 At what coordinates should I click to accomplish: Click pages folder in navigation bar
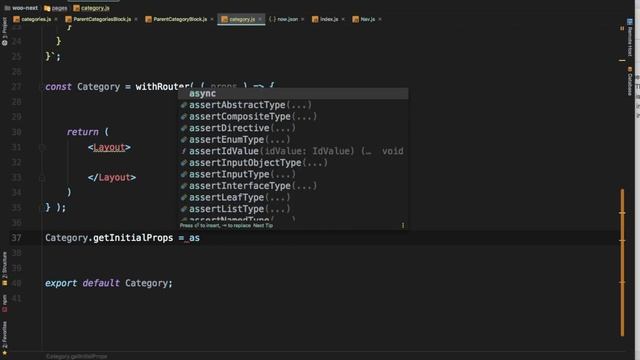pos(56,8)
